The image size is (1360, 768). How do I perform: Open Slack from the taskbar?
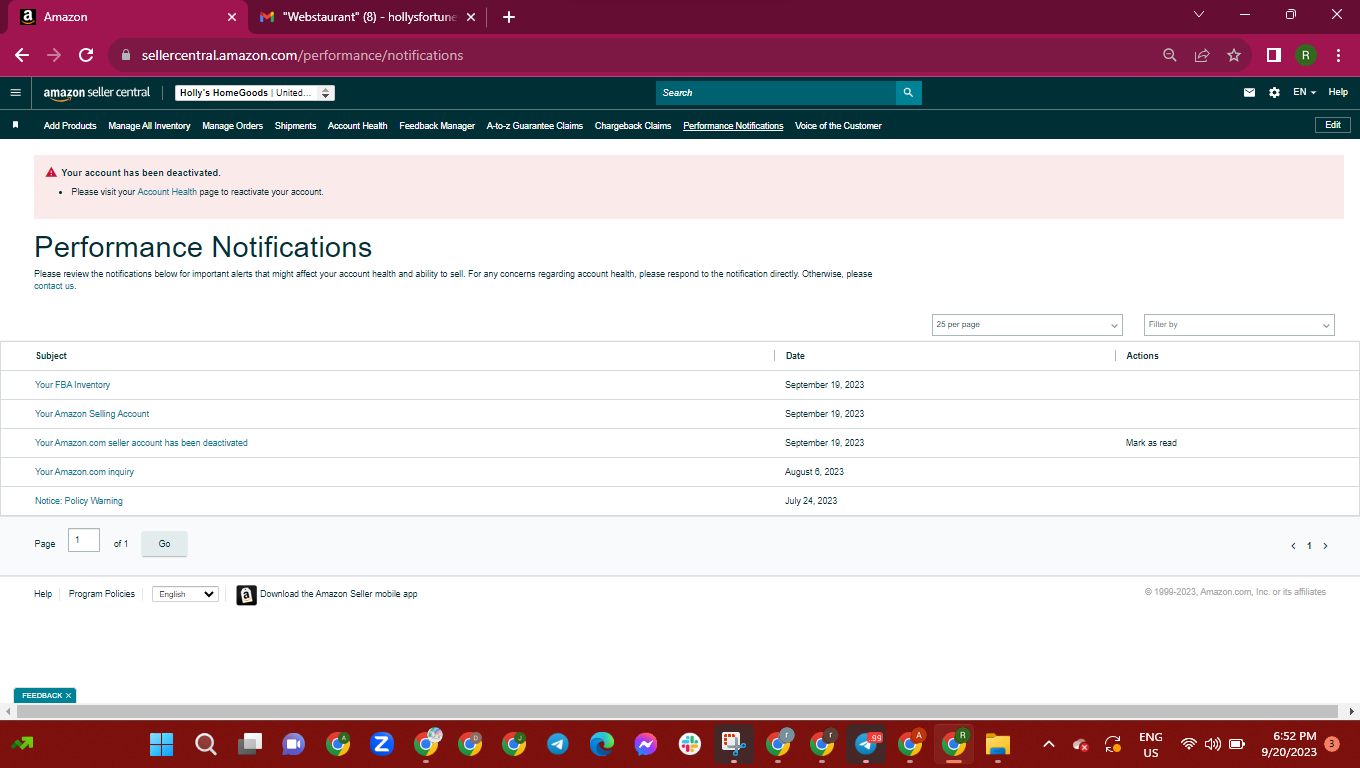[x=690, y=744]
